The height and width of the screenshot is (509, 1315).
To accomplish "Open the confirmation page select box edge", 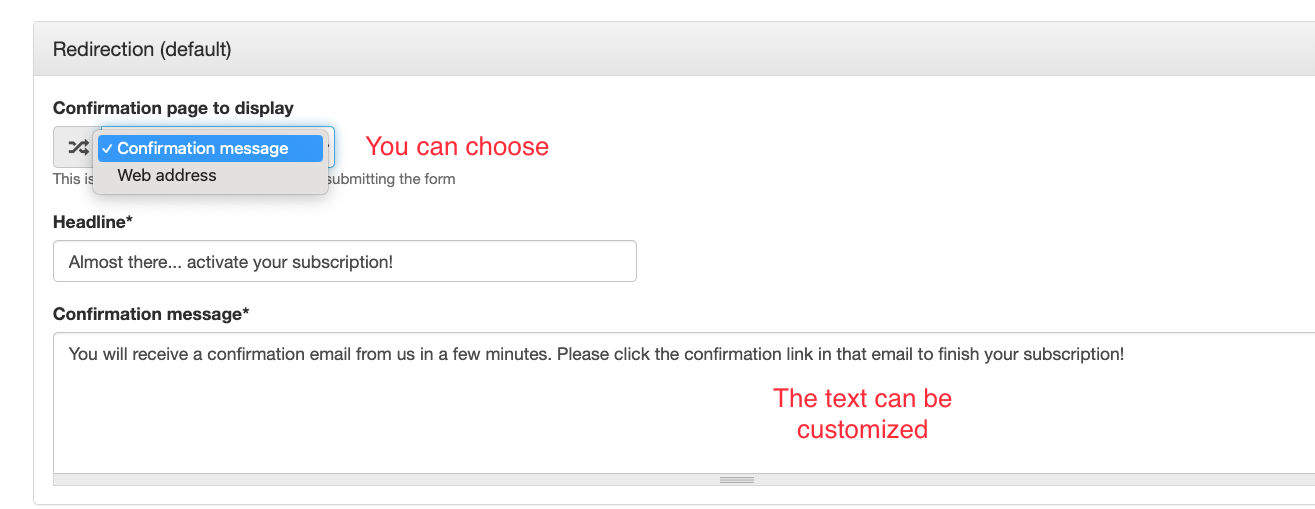I will click(330, 148).
